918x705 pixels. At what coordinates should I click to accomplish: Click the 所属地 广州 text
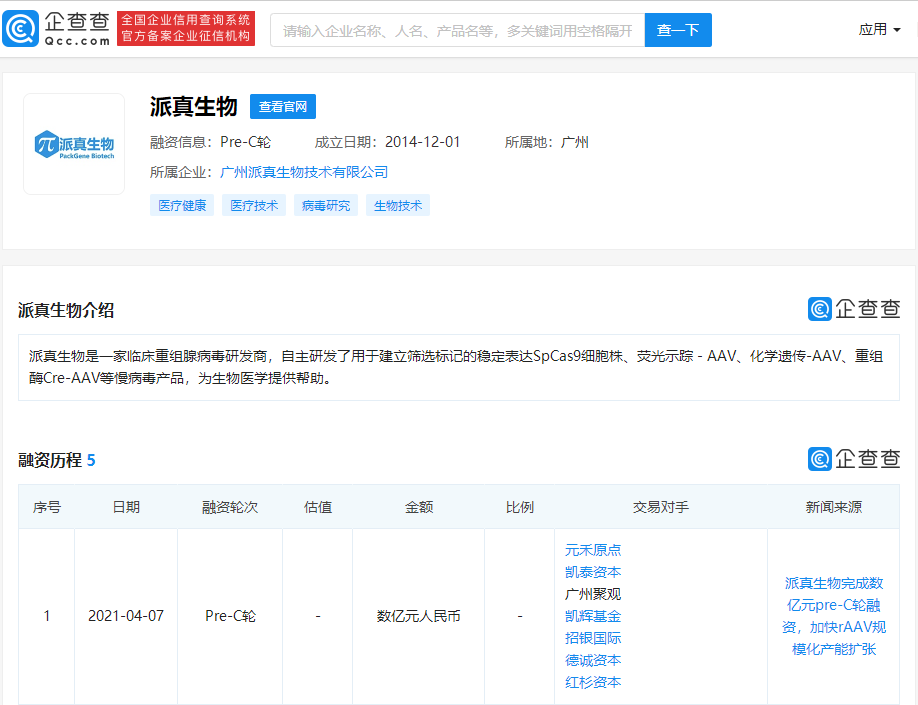click(x=547, y=142)
